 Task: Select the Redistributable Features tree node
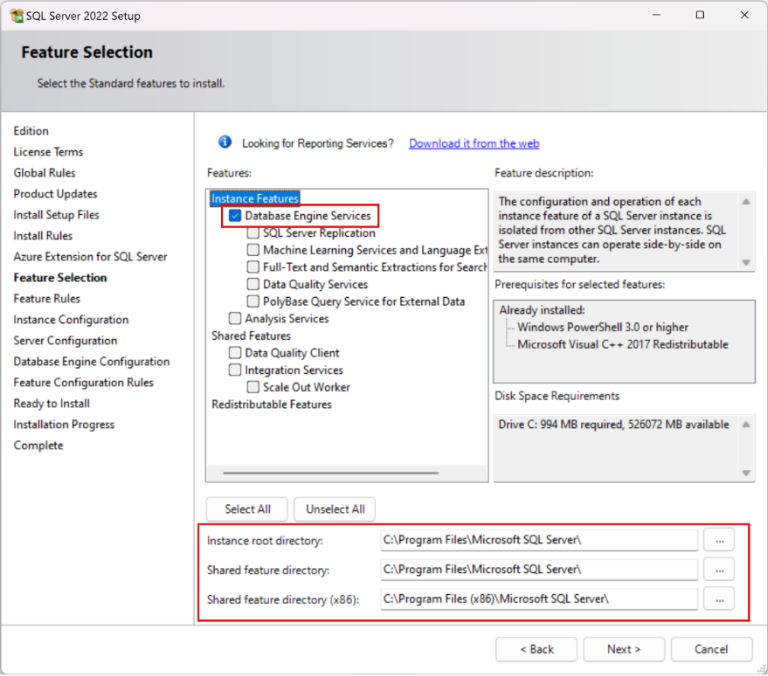271,404
